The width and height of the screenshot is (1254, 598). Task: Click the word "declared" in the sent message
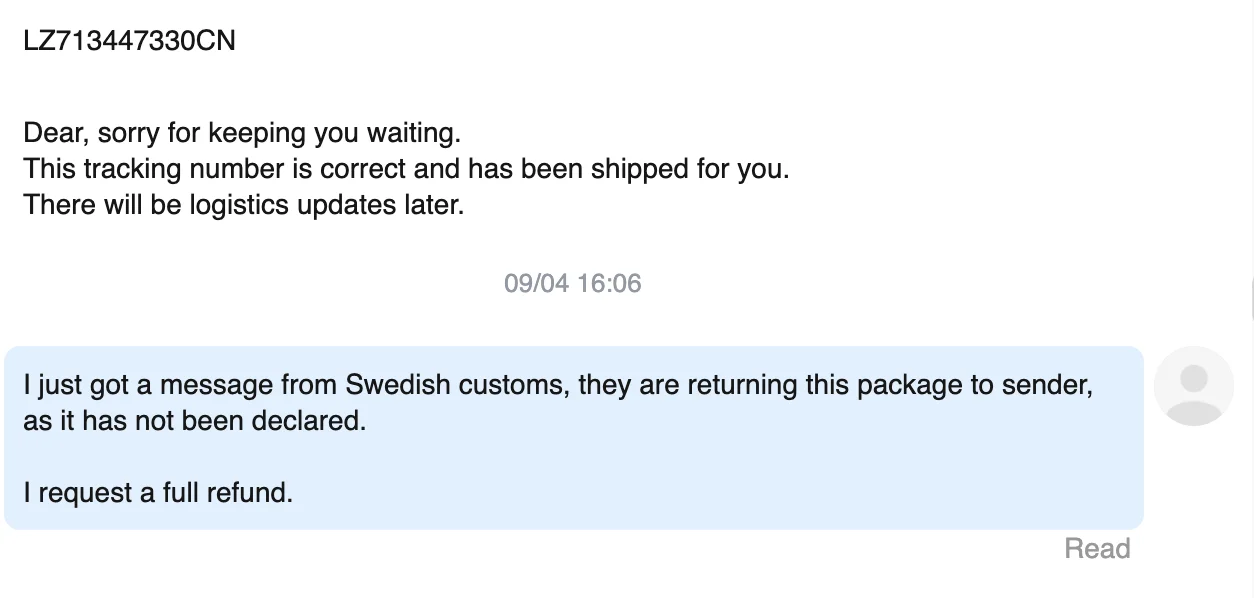312,421
